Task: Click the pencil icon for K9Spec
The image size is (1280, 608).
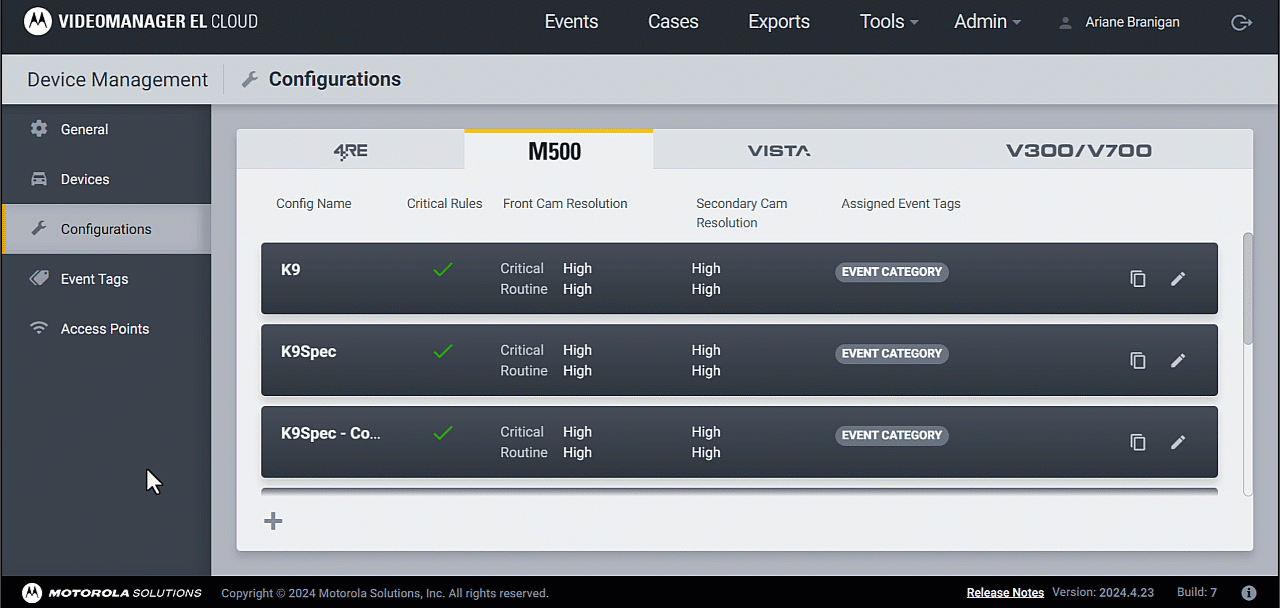Action: coord(1178,361)
